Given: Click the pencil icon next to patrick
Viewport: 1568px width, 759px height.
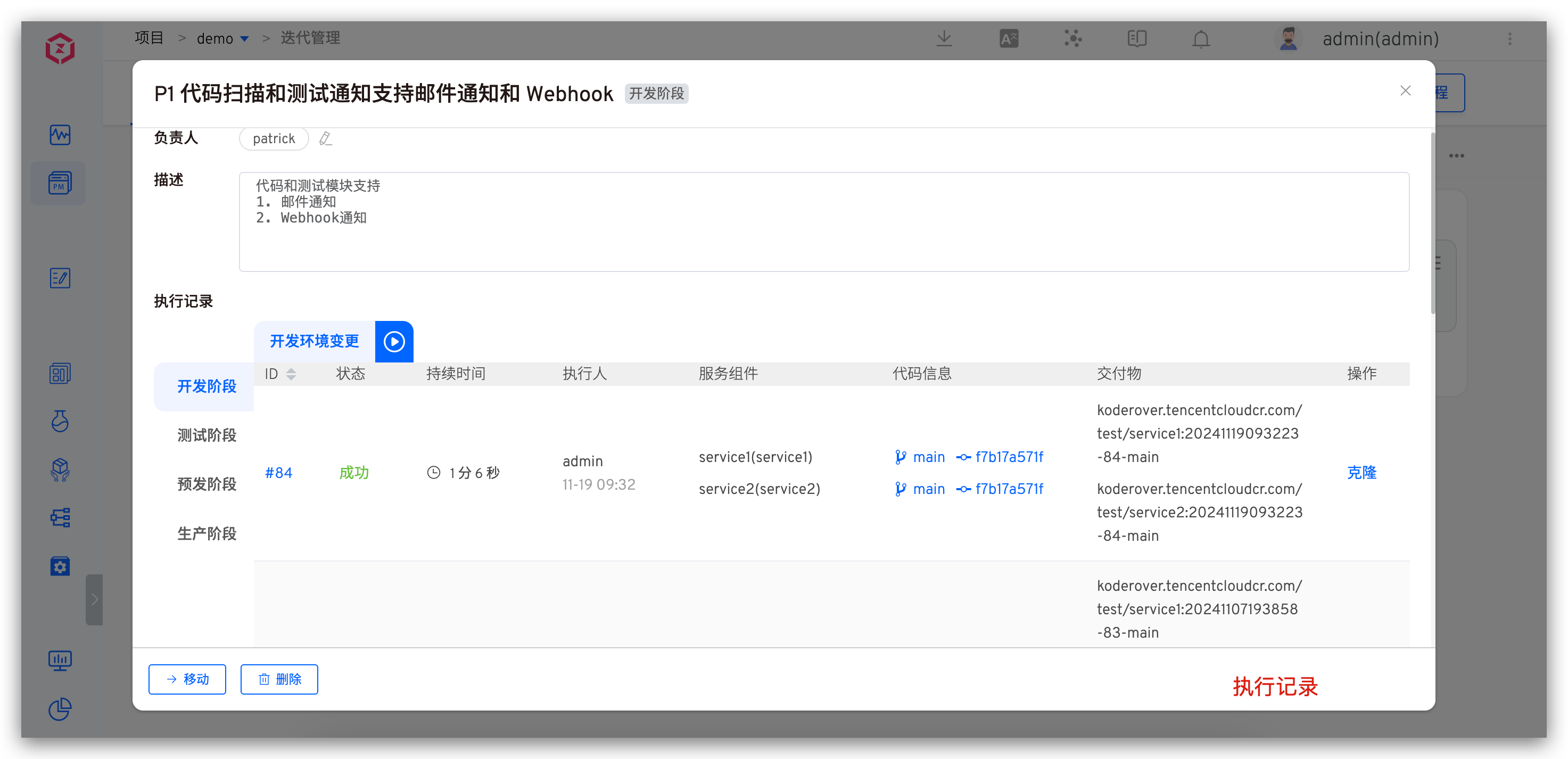Looking at the screenshot, I should click(x=326, y=139).
